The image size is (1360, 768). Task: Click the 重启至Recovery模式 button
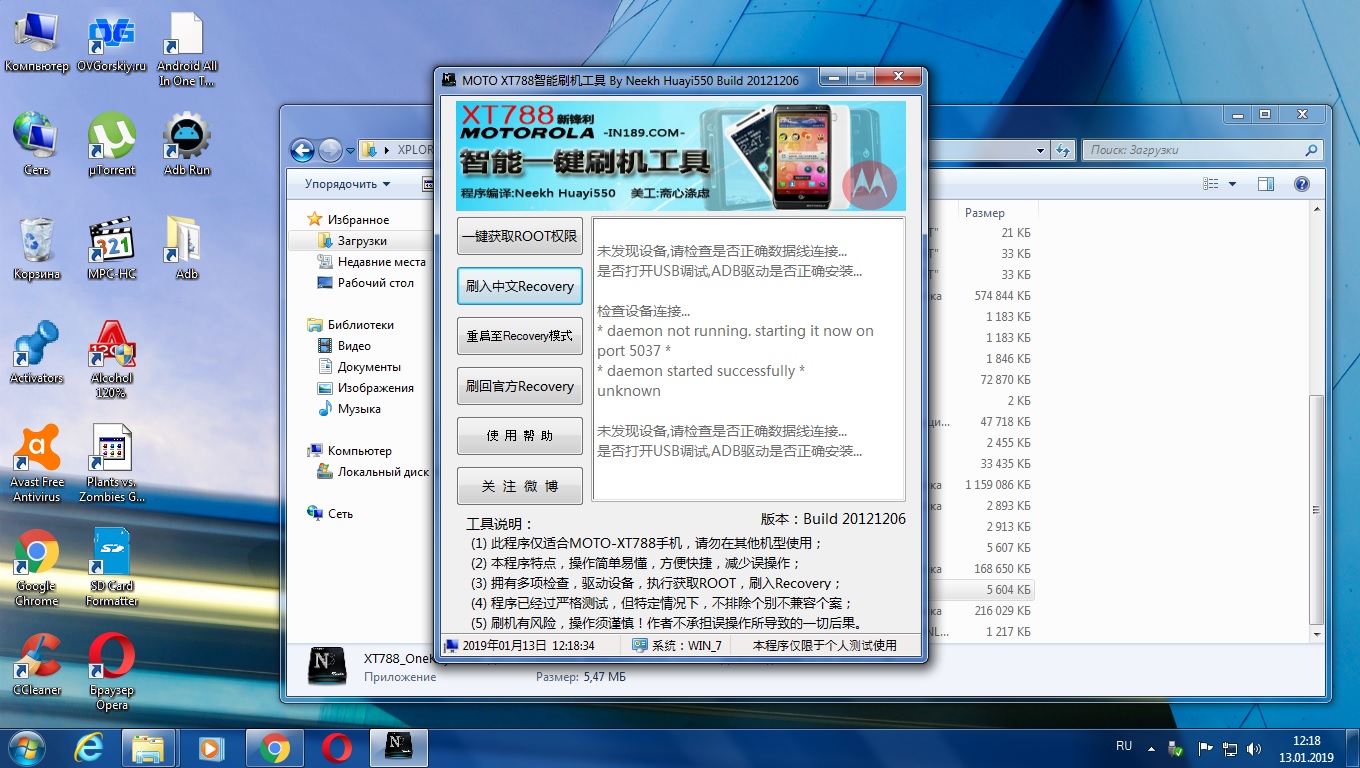(x=520, y=336)
